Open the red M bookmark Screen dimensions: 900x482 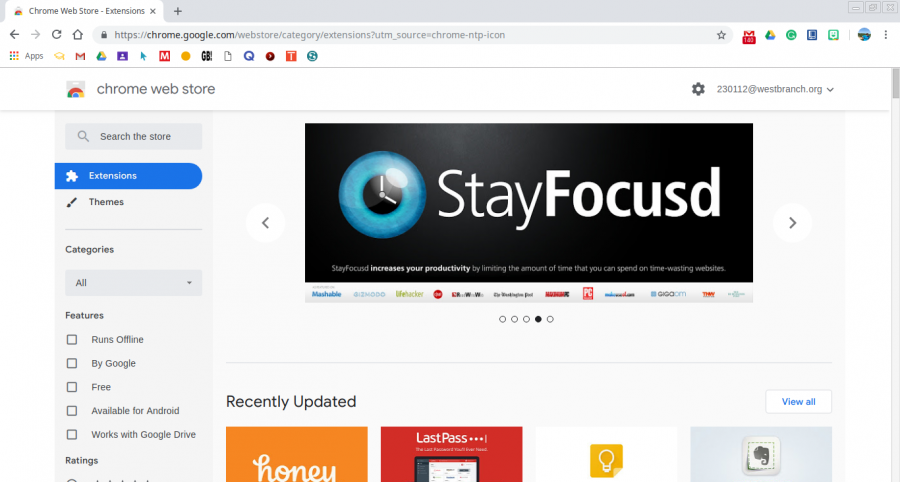pyautogui.click(x=165, y=56)
